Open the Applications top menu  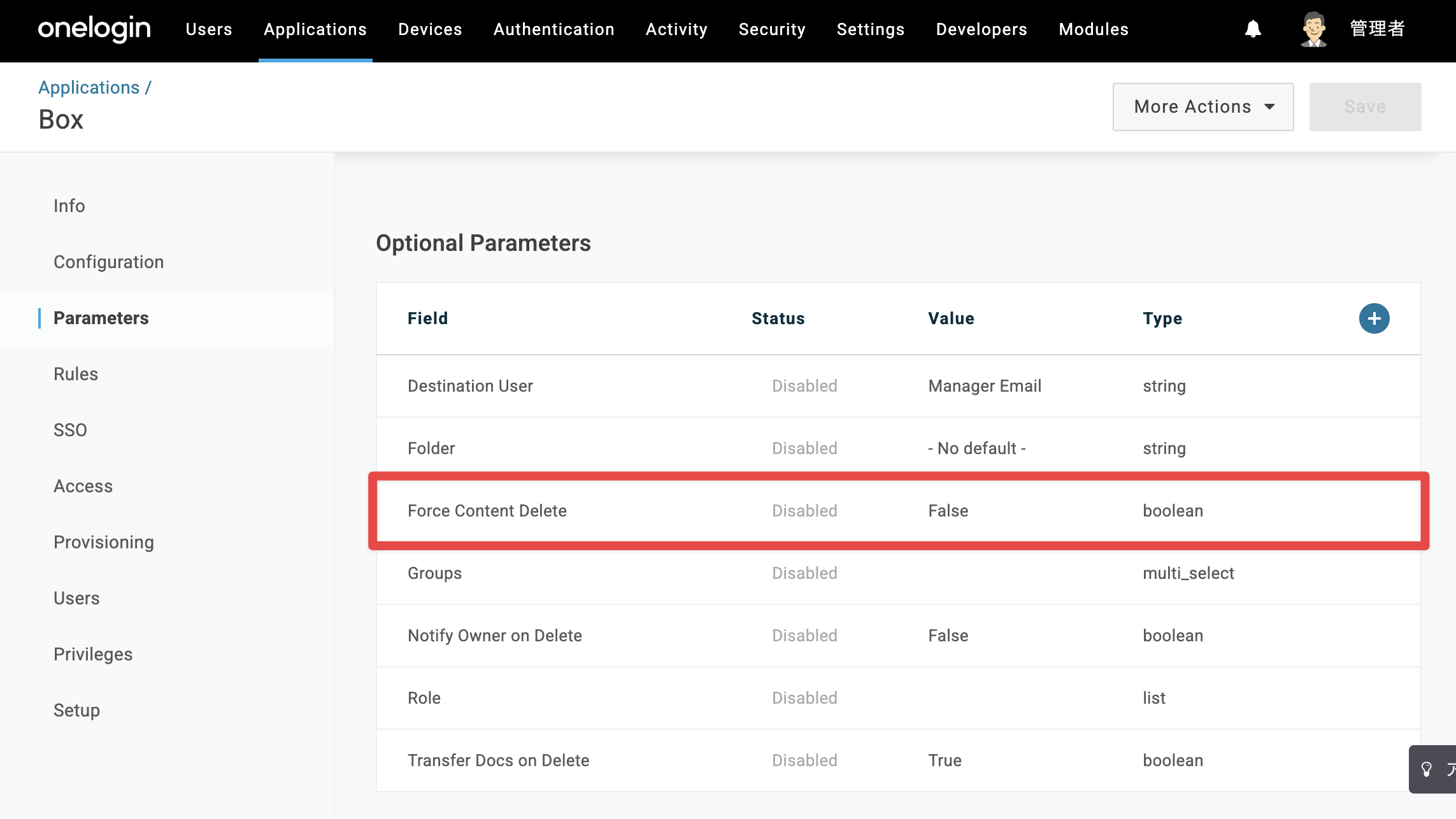click(315, 29)
